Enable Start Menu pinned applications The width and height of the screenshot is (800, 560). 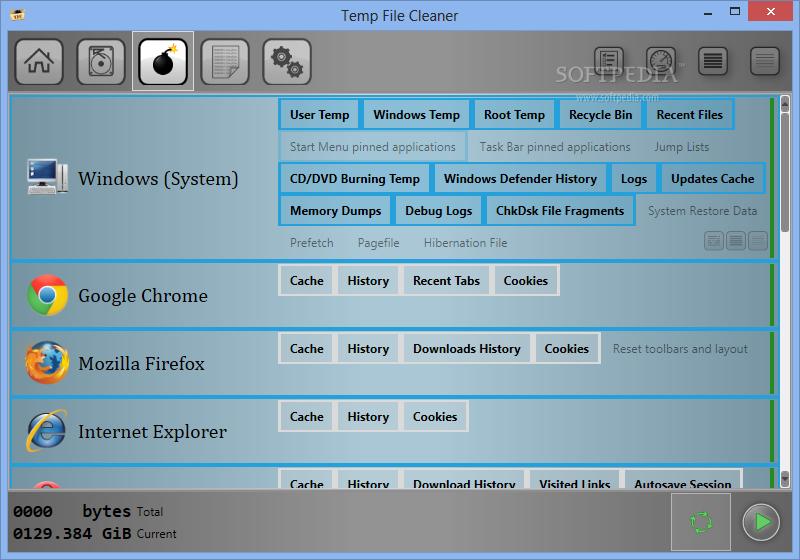click(x=372, y=147)
